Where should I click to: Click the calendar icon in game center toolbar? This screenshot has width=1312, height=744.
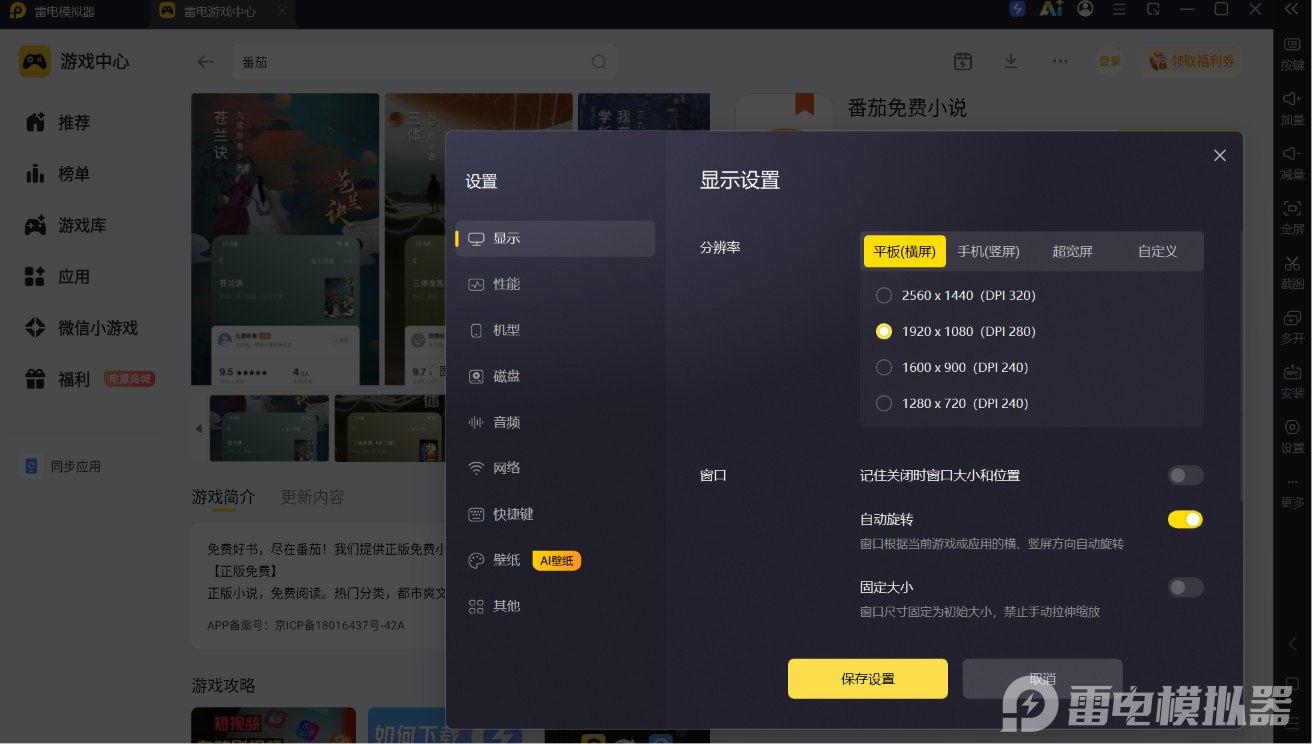click(963, 62)
